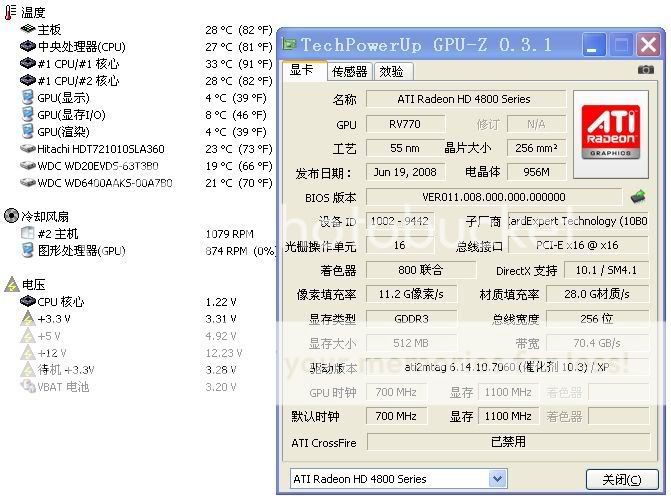Click the 图形处理器(GPU) fan icon

coord(27,250)
